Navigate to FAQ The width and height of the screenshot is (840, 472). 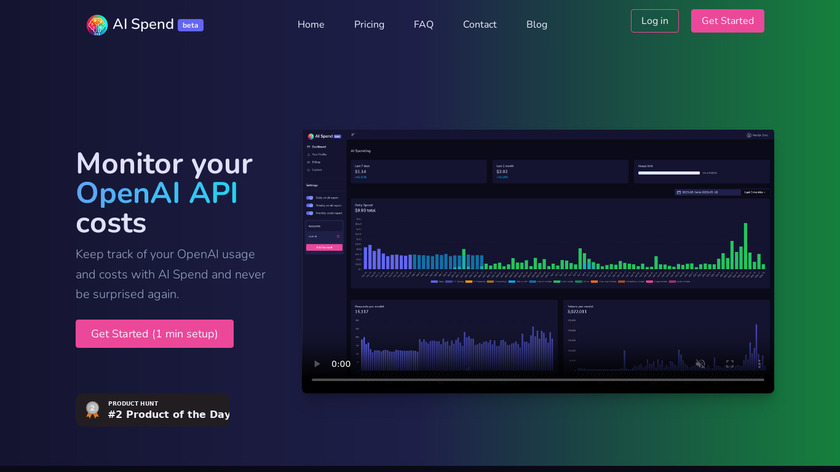coord(423,25)
